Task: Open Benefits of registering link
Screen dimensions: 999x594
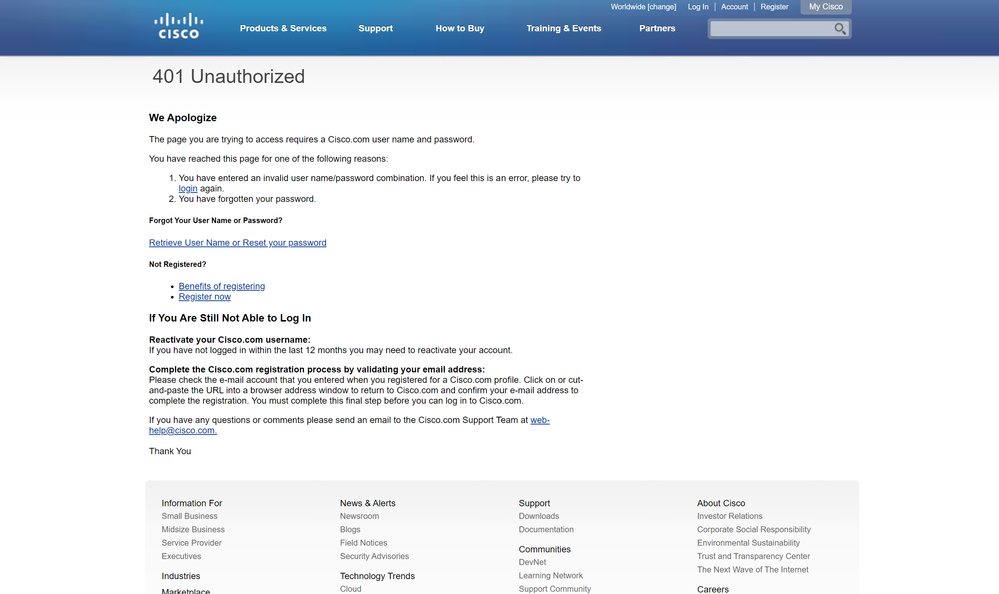Action: 222,286
